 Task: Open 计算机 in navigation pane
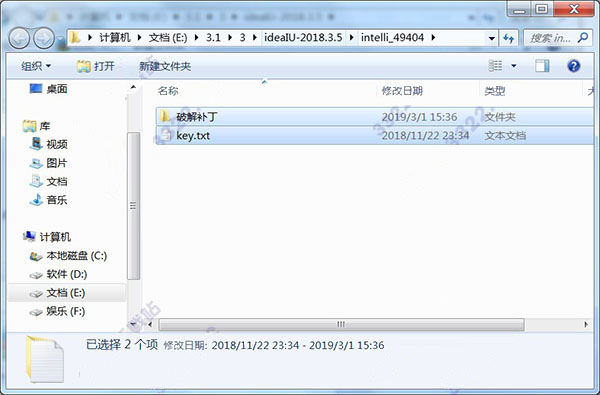tap(55, 237)
